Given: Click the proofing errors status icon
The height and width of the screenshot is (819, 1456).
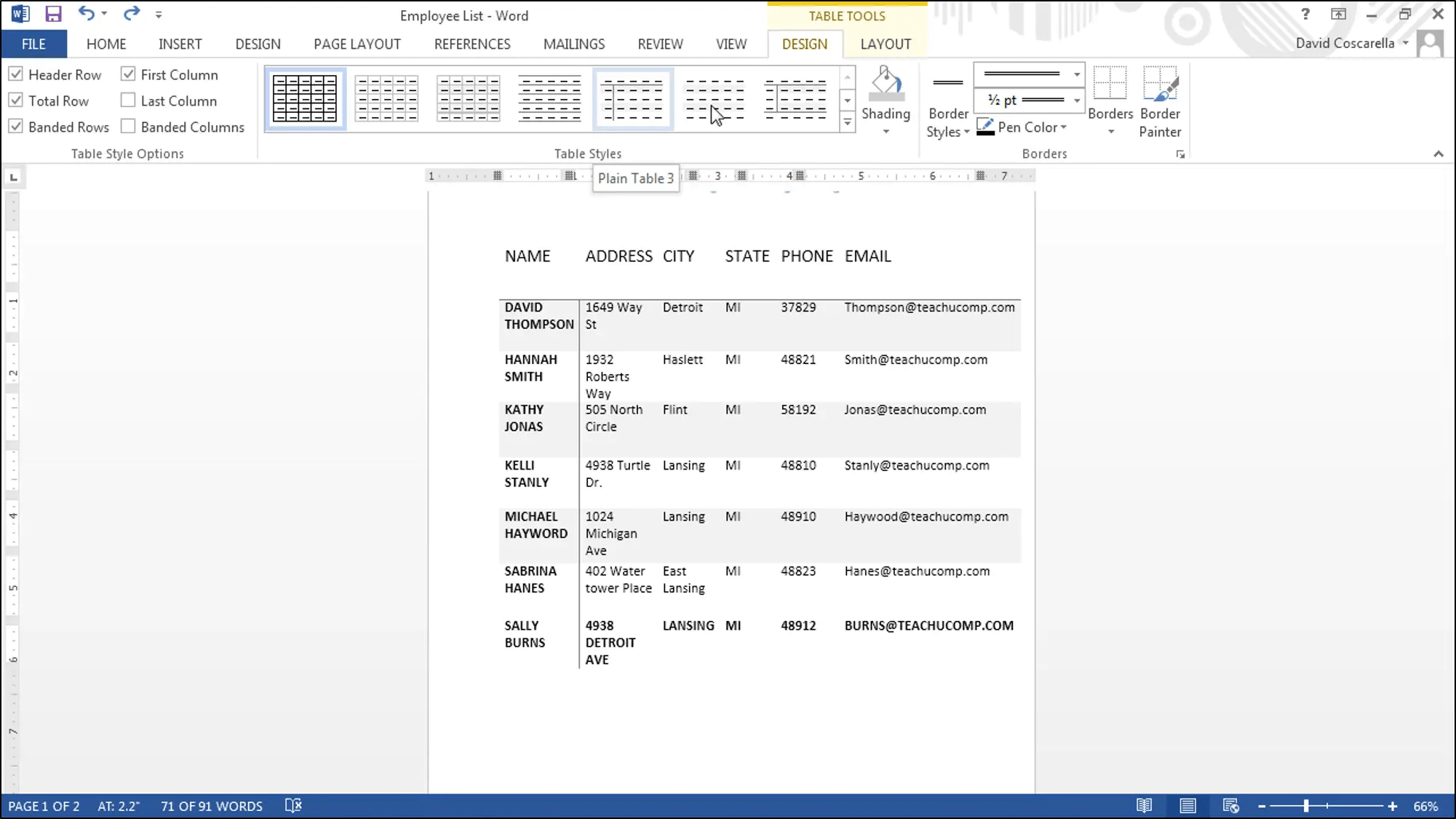Looking at the screenshot, I should pyautogui.click(x=293, y=806).
